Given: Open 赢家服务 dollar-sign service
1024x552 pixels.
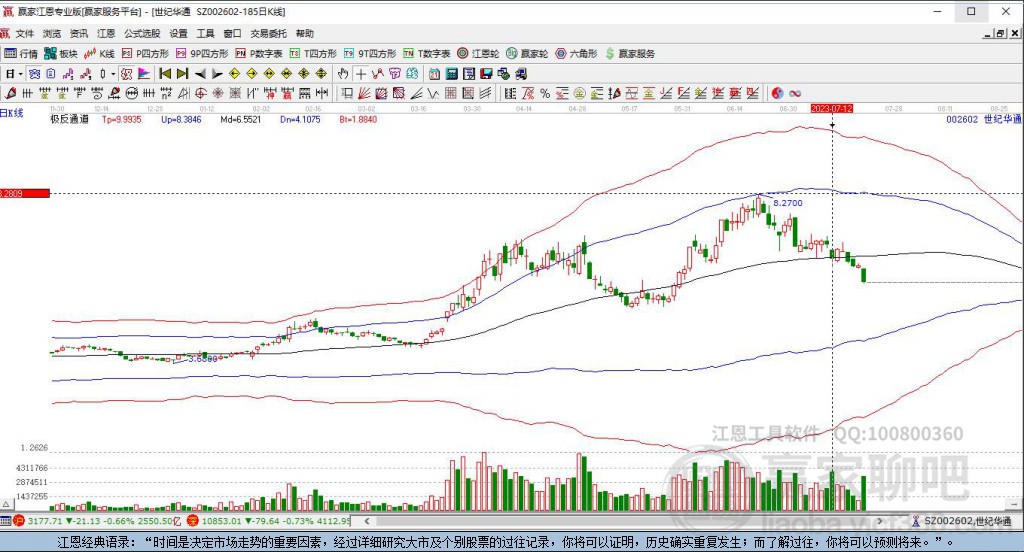Looking at the screenshot, I should click(630, 54).
